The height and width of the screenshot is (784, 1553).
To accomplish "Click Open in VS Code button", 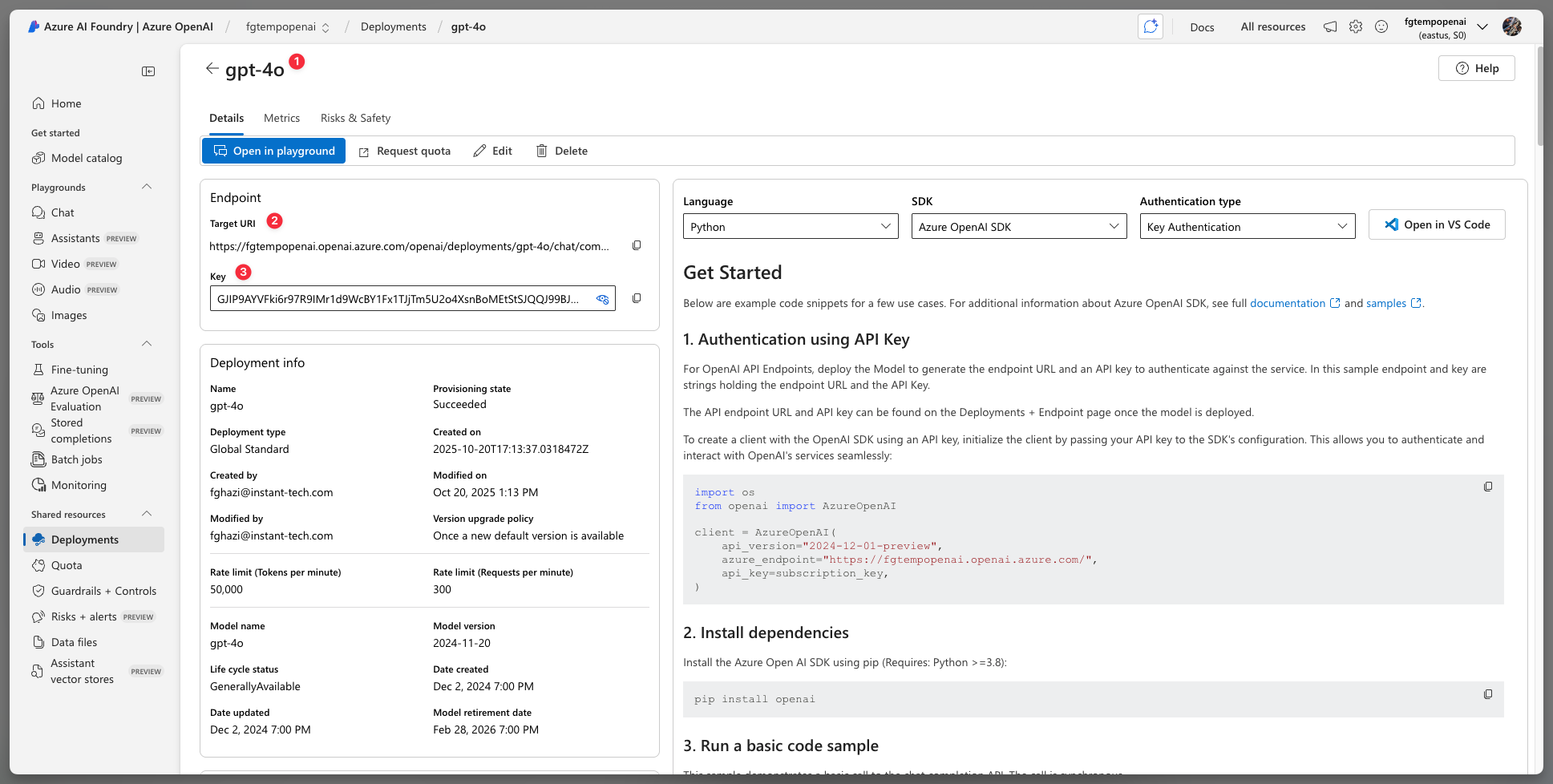I will pyautogui.click(x=1437, y=224).
